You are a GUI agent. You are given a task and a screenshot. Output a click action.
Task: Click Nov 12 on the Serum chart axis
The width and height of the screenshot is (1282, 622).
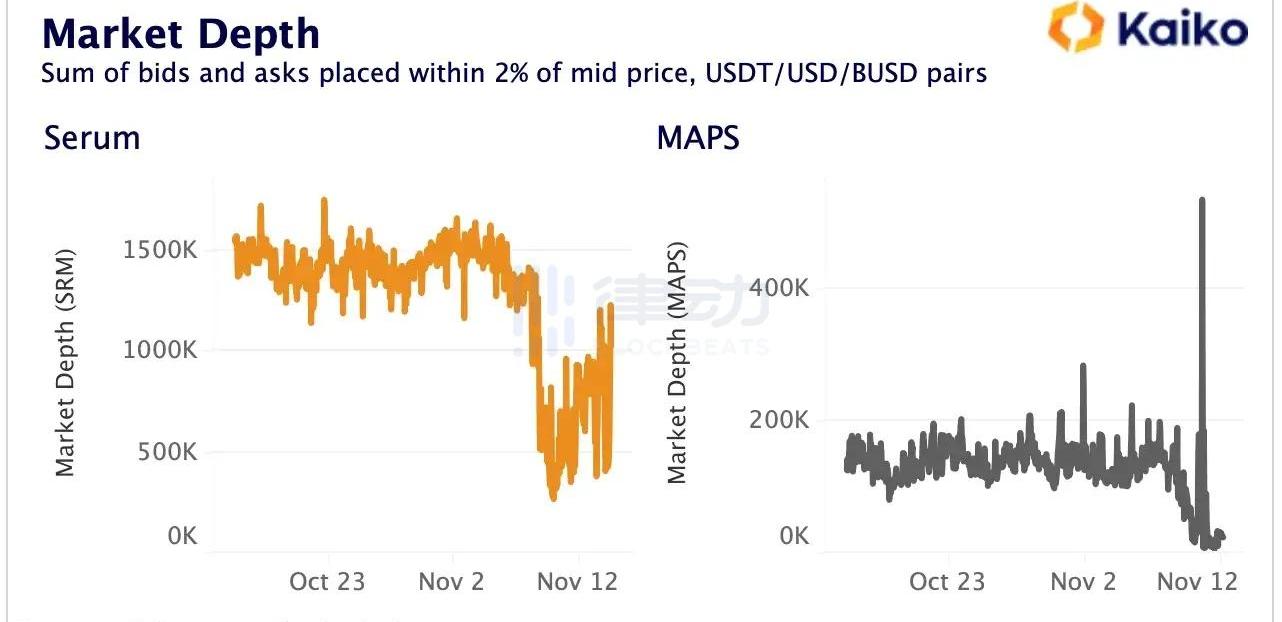577,581
